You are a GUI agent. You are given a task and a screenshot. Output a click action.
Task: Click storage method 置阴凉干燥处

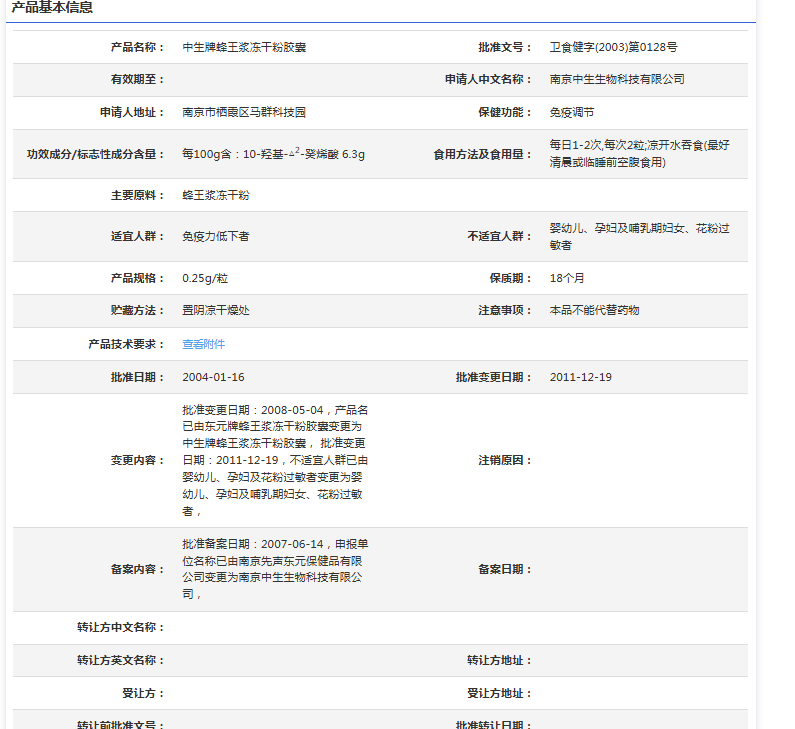[x=216, y=311]
